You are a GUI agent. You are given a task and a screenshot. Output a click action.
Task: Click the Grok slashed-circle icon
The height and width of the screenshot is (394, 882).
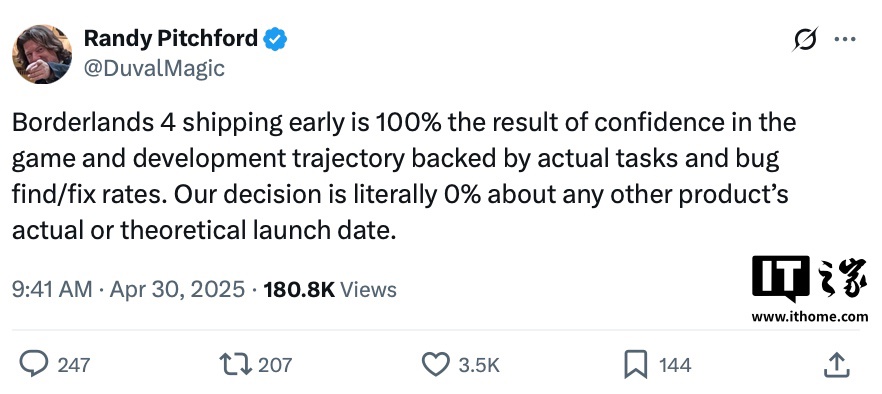[805, 40]
